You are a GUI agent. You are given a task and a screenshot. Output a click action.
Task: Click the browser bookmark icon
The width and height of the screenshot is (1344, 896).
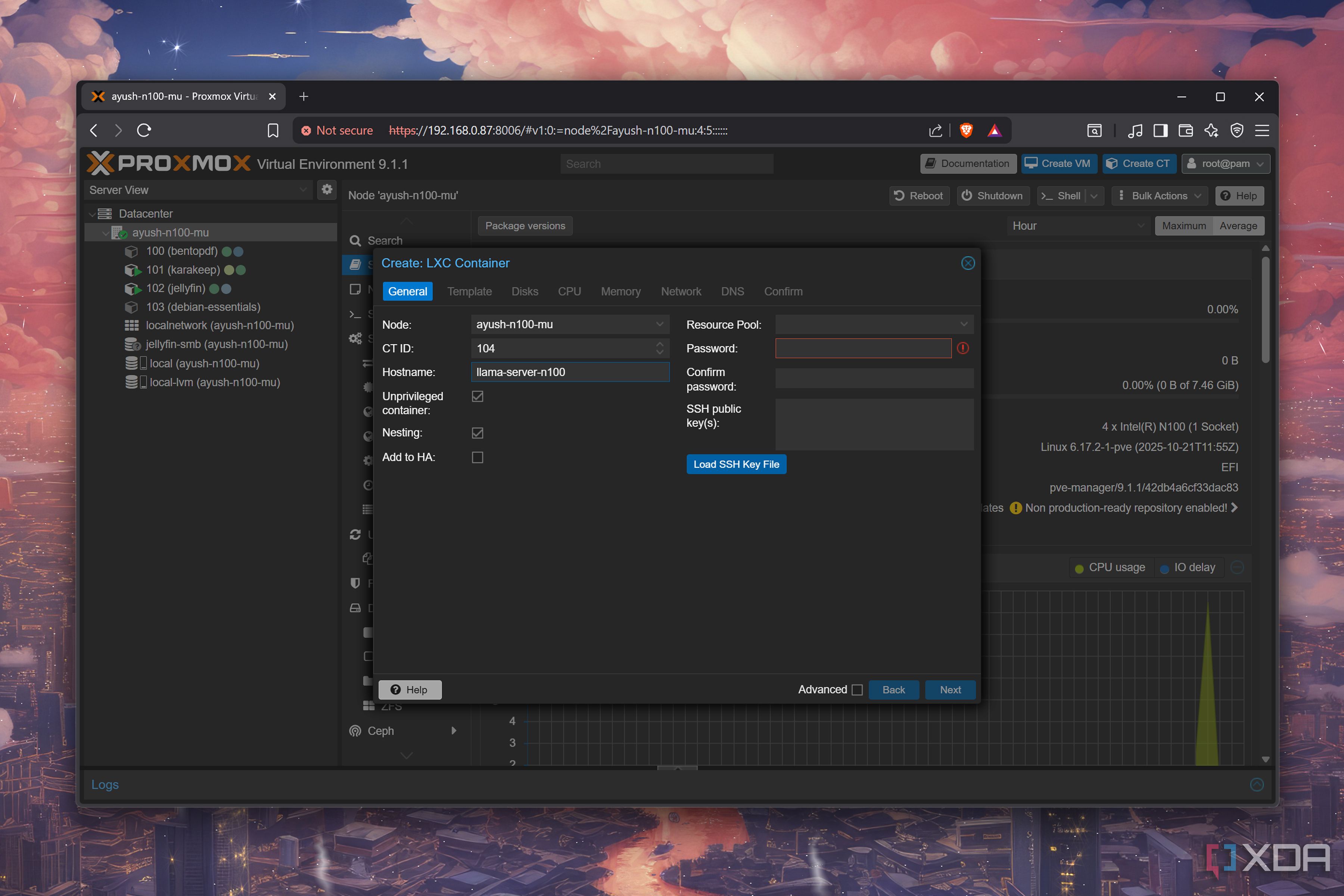pyautogui.click(x=273, y=131)
